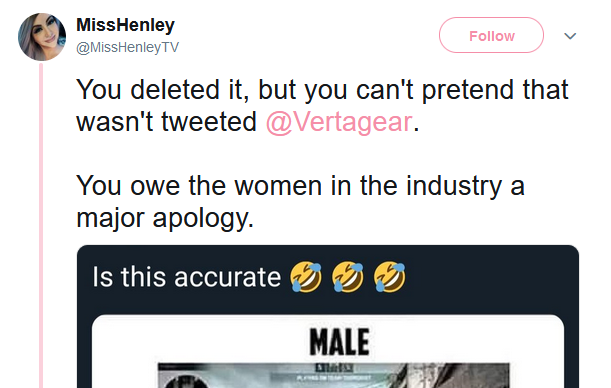The image size is (611, 388).
Task: Click the MissHenley display name
Action: click(125, 25)
